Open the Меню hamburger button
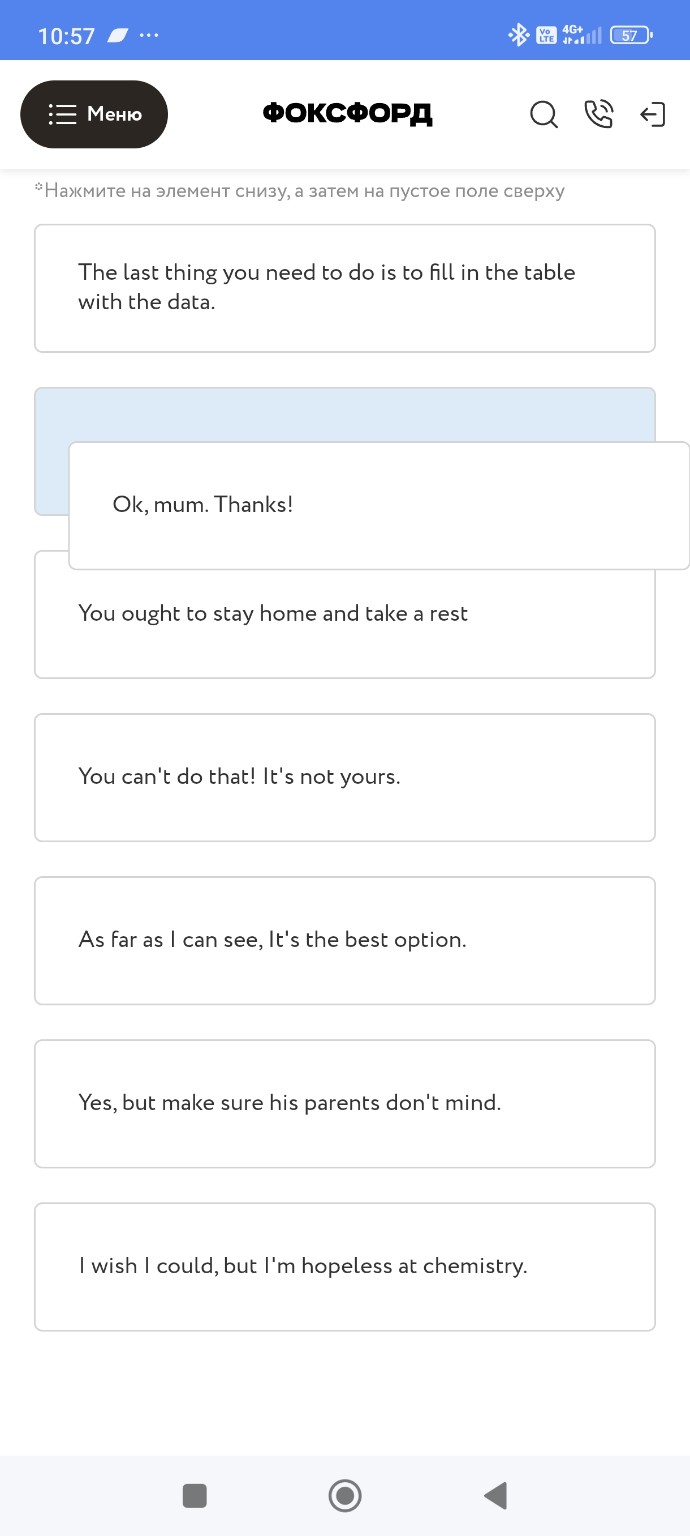Screen dimensions: 690x1536 pyautogui.click(x=94, y=114)
